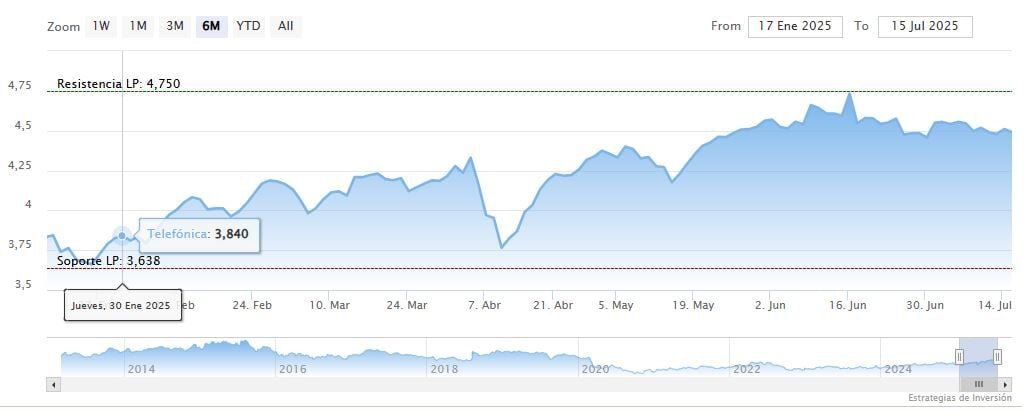Click the scrollbar thumb grip
Screen dimensions: 1033x418
[979, 384]
